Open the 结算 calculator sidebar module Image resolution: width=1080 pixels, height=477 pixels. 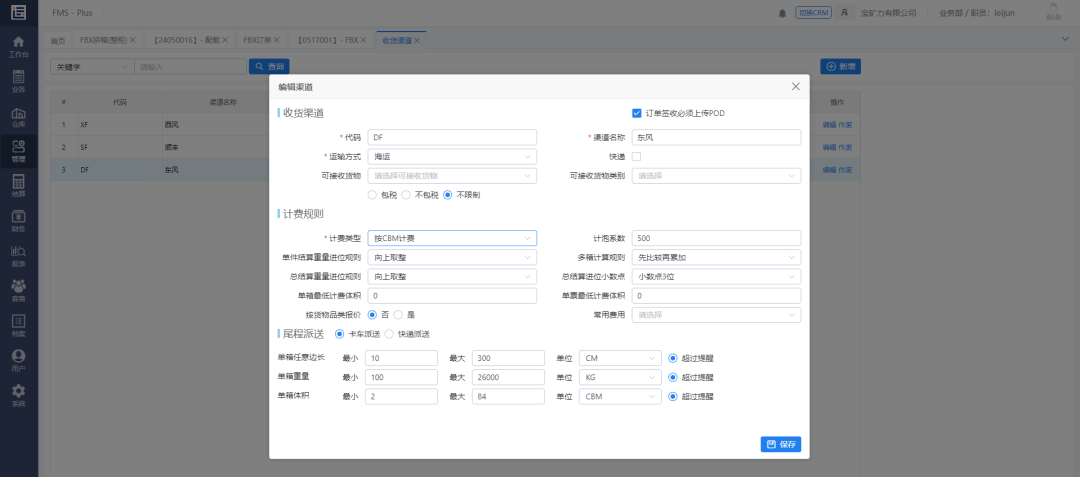tap(19, 187)
